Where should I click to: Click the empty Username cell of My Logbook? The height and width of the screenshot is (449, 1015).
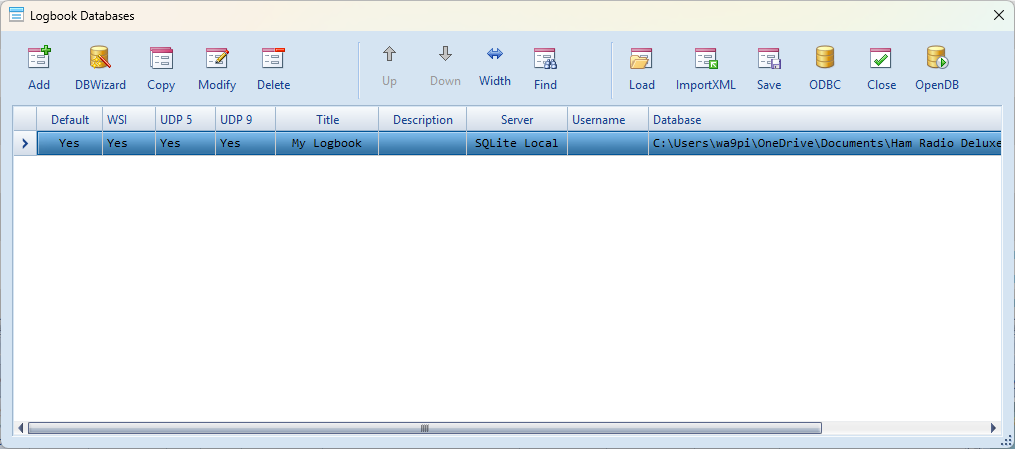coord(608,144)
